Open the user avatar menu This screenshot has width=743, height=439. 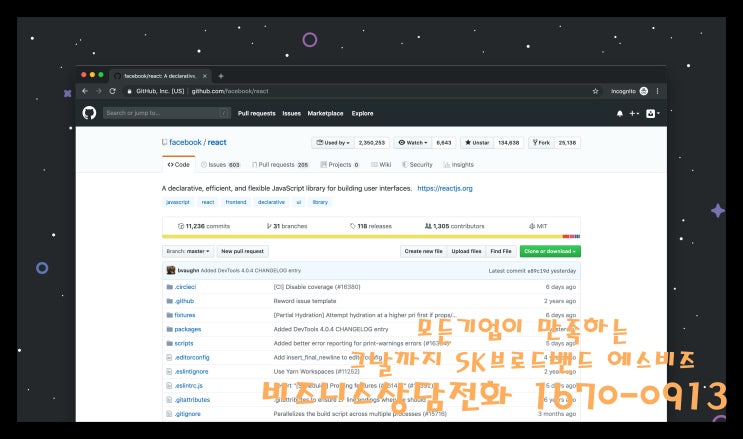click(x=652, y=113)
